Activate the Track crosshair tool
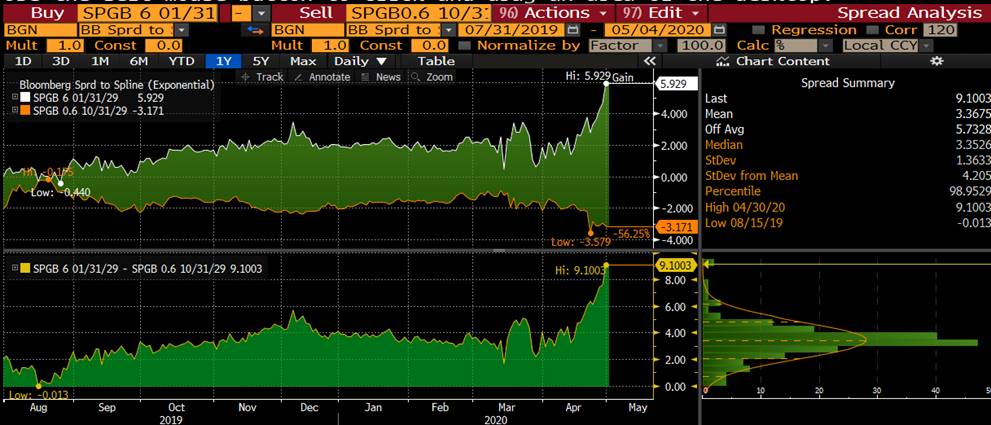The width and height of the screenshot is (991, 425). point(262,77)
